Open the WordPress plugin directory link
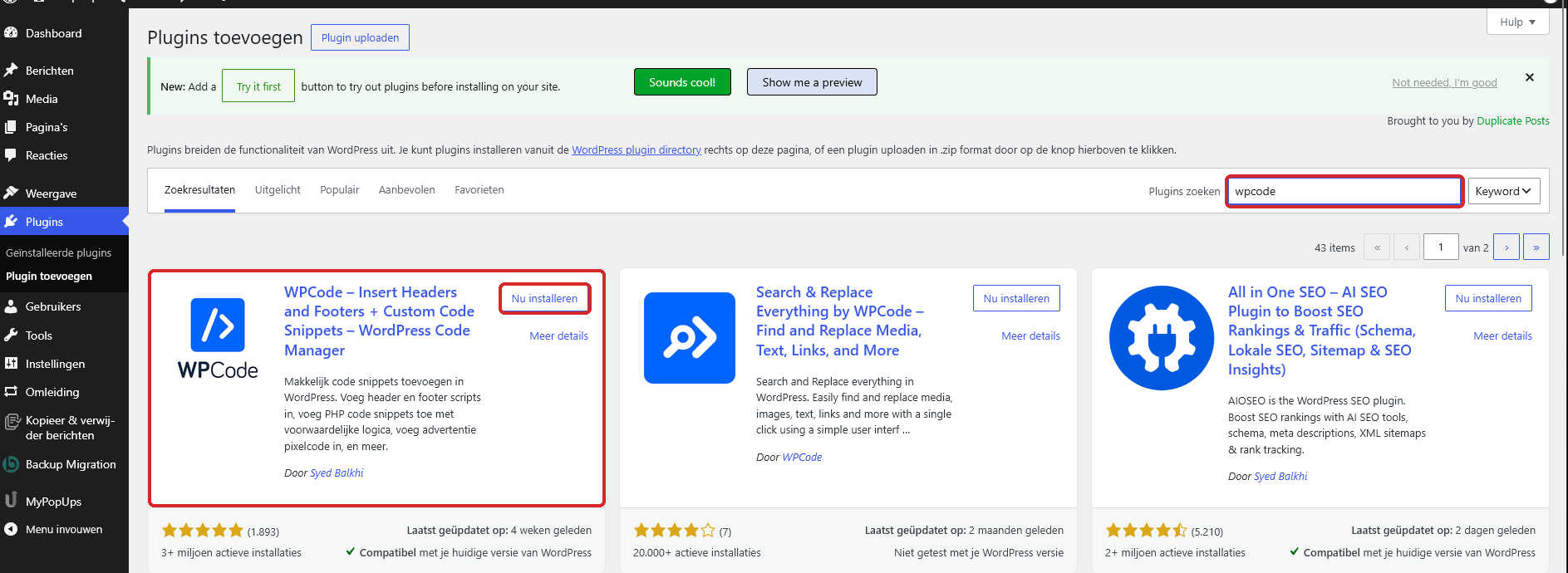This screenshot has width=1568, height=573. tap(637, 150)
